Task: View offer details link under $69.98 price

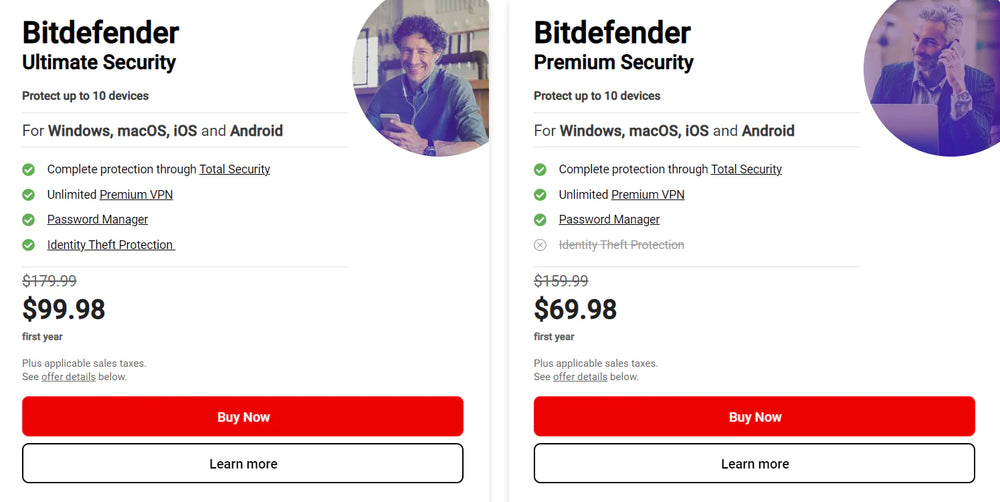Action: coord(580,377)
